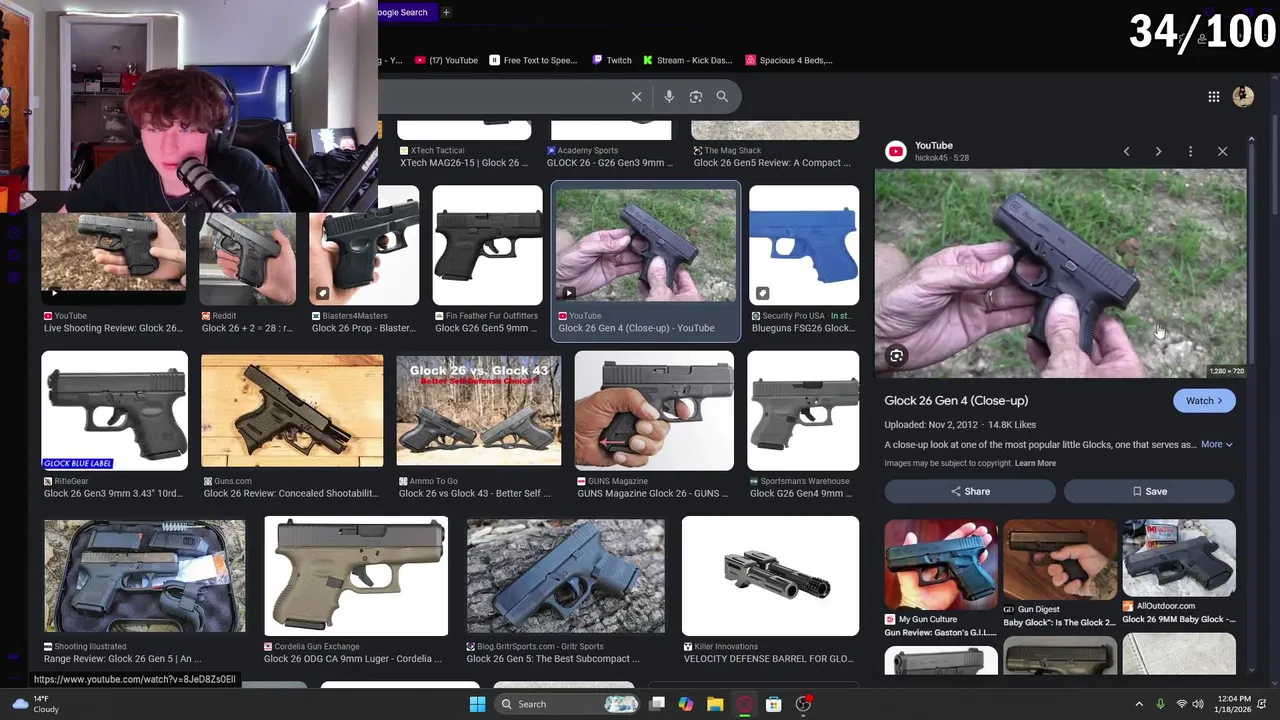Open the Killer Innovations Velocity barrel thumbnail

pyautogui.click(x=770, y=576)
